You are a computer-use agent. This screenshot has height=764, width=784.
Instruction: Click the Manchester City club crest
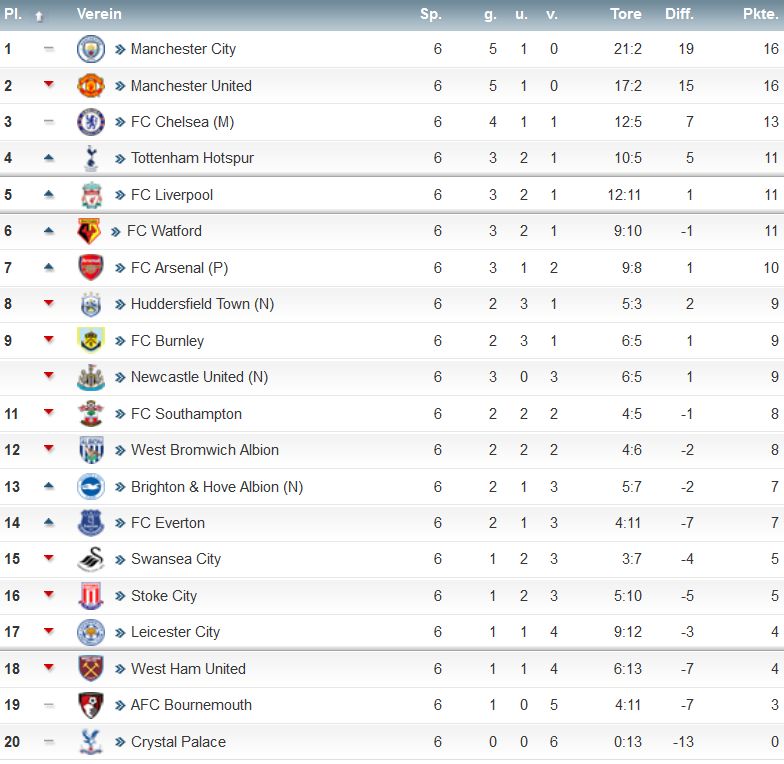coord(90,49)
